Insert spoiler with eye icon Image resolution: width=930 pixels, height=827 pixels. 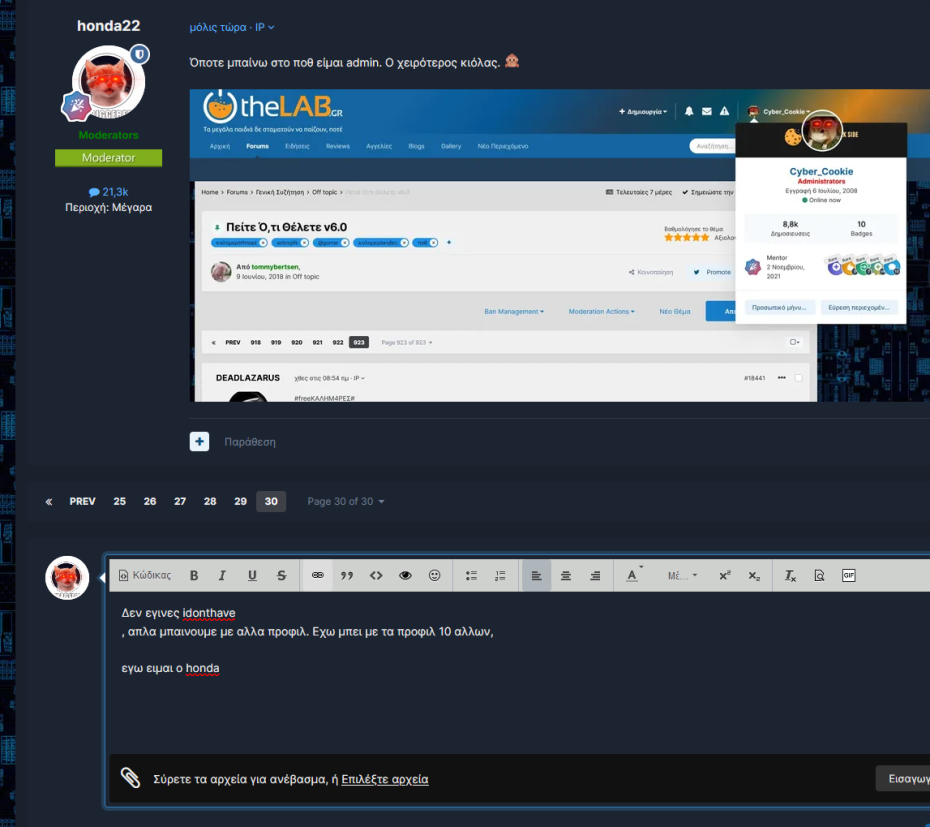tap(406, 575)
